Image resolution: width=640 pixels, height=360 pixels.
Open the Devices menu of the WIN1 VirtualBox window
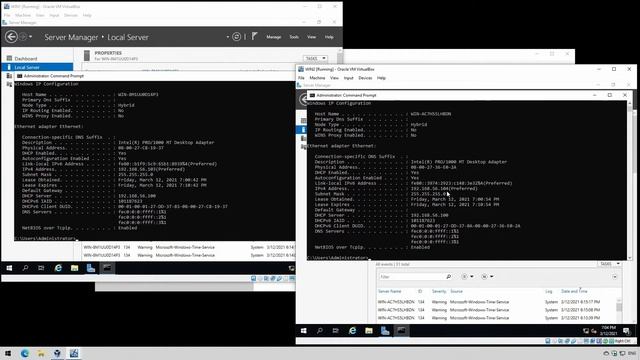[x=71, y=15]
